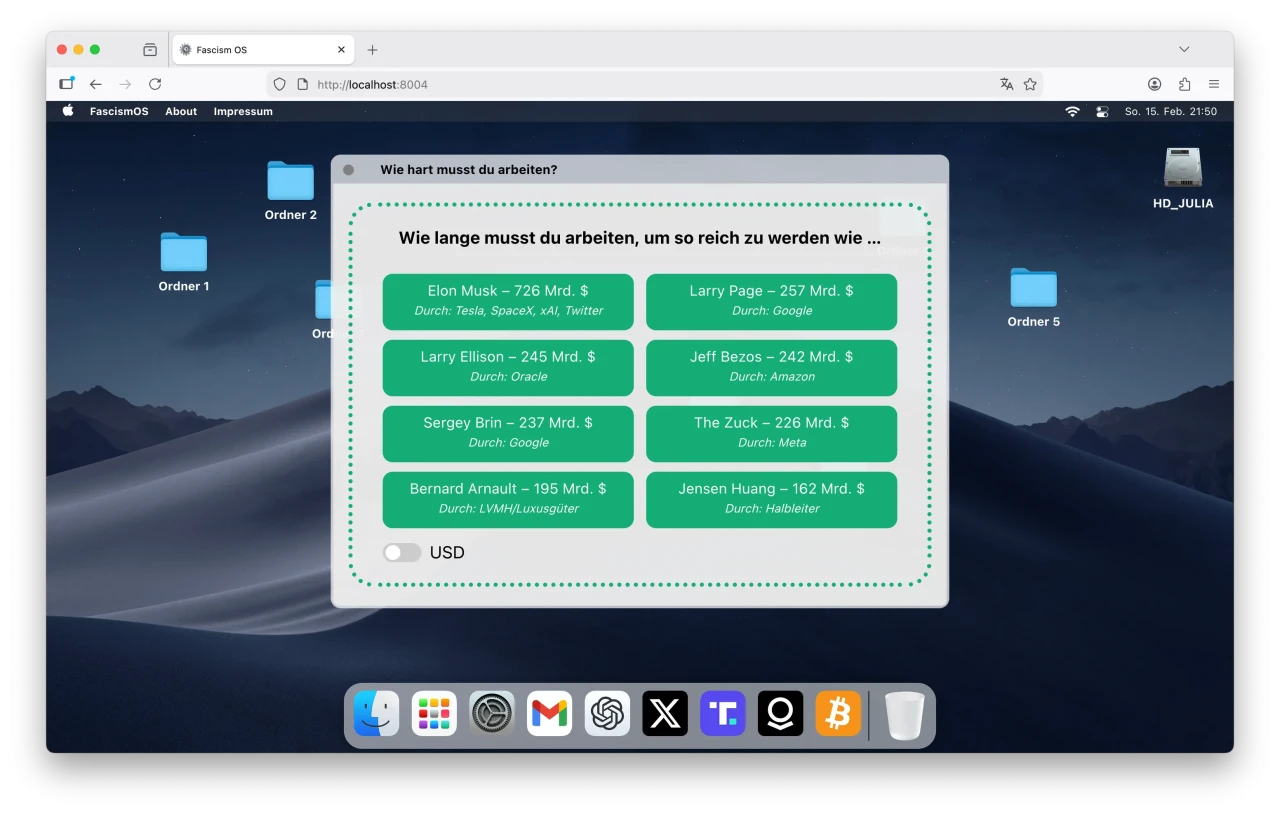Expand the browser tab list chevron
1280x814 pixels.
tap(1184, 49)
